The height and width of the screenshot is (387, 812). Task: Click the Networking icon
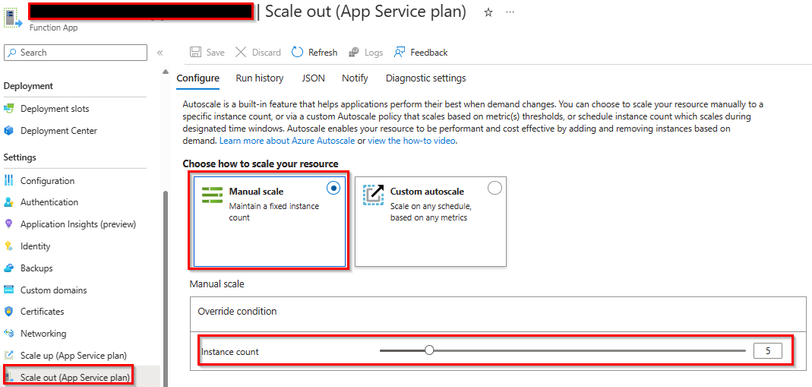click(x=9, y=333)
